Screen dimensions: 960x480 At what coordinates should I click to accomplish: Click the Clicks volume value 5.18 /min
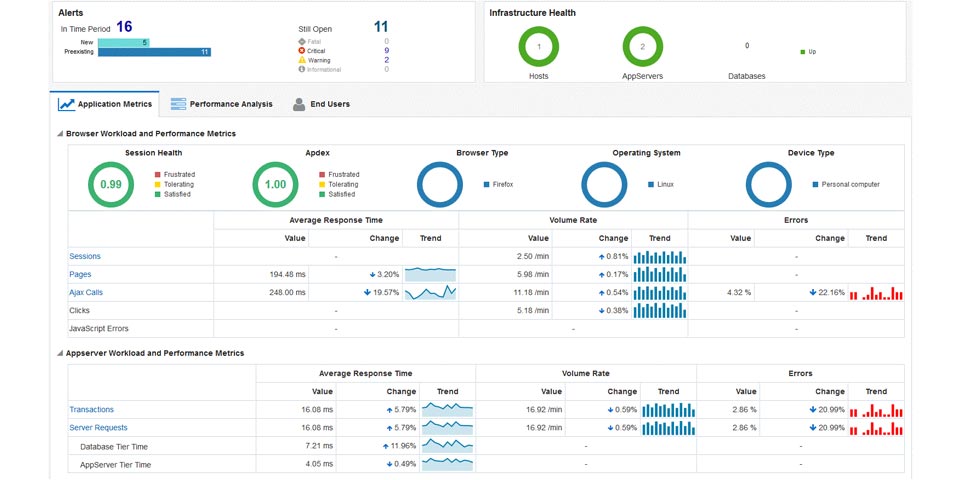(x=533, y=311)
